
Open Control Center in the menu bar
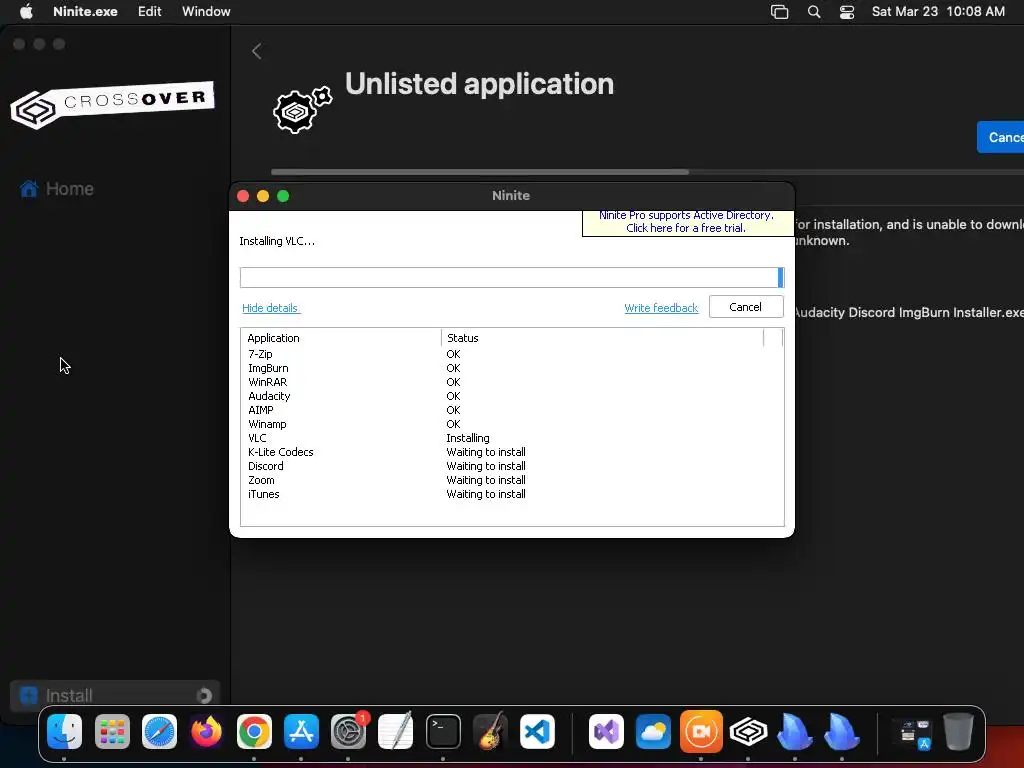point(847,12)
